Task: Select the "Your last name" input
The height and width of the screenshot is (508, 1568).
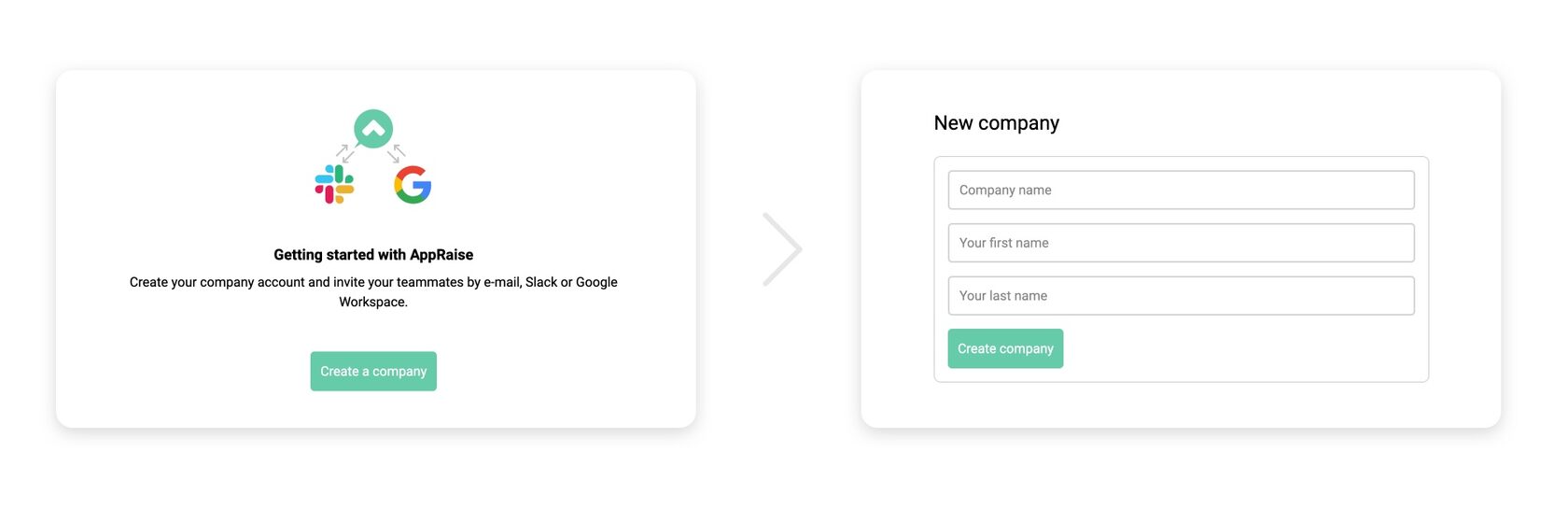Action: click(x=1181, y=296)
